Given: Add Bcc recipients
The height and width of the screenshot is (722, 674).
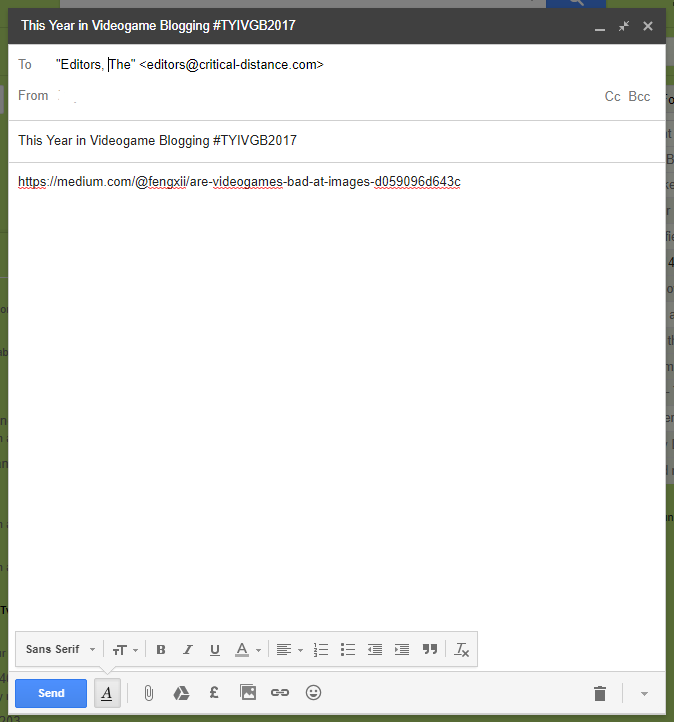Looking at the screenshot, I should 639,96.
